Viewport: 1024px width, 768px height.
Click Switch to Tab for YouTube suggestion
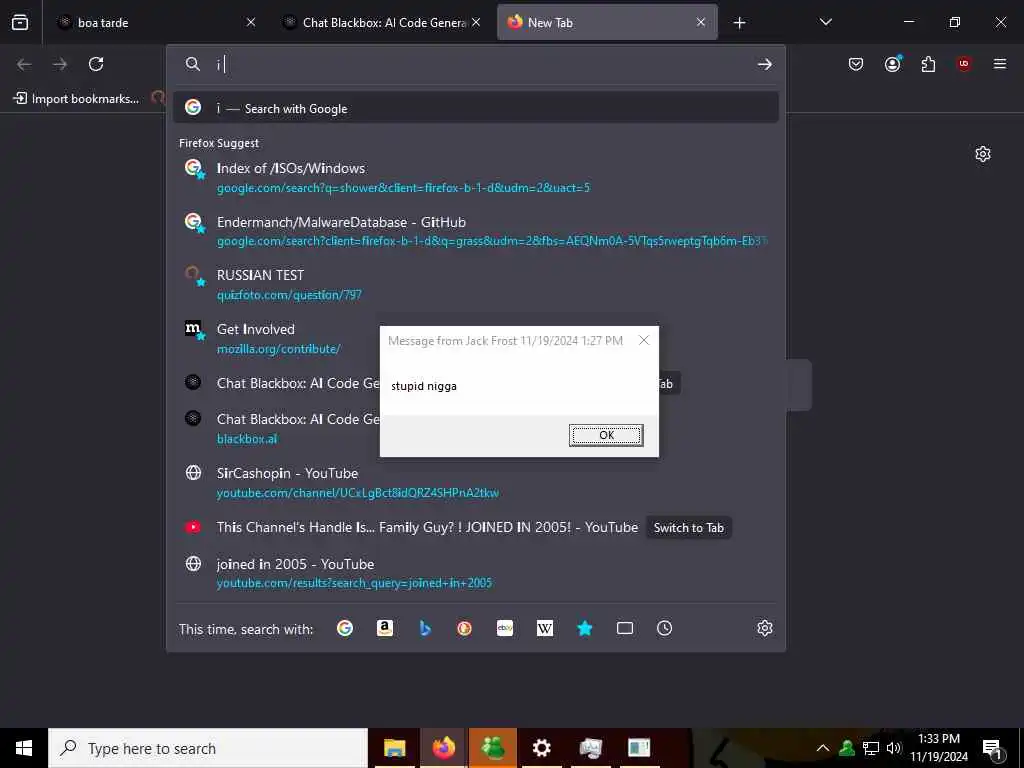[x=688, y=528]
